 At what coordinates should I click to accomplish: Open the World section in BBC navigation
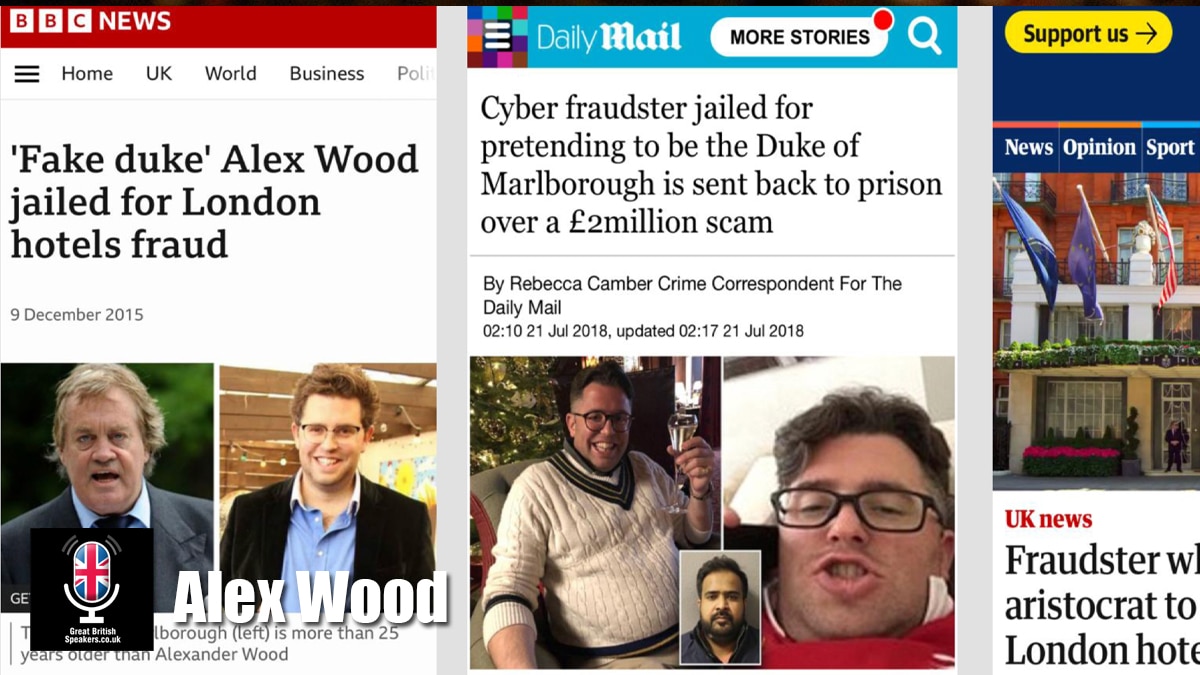231,74
